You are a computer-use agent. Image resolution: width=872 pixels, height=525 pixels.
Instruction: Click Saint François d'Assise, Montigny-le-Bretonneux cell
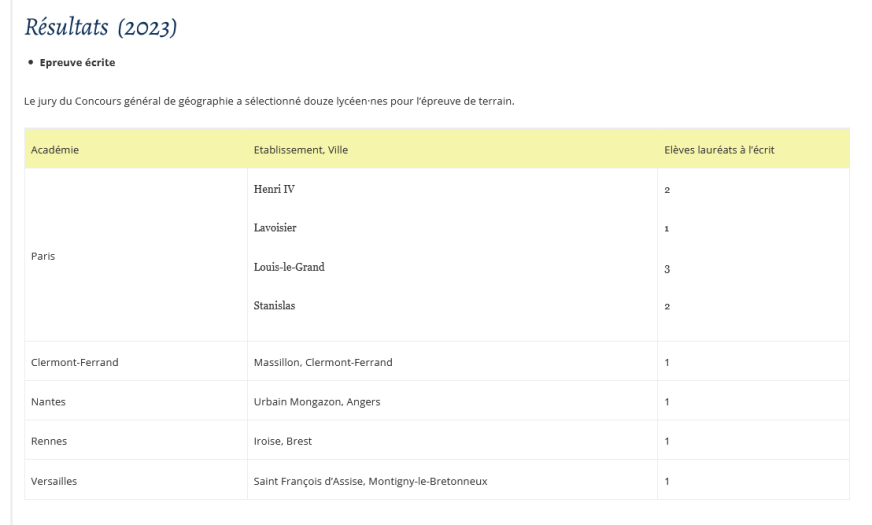pos(370,481)
